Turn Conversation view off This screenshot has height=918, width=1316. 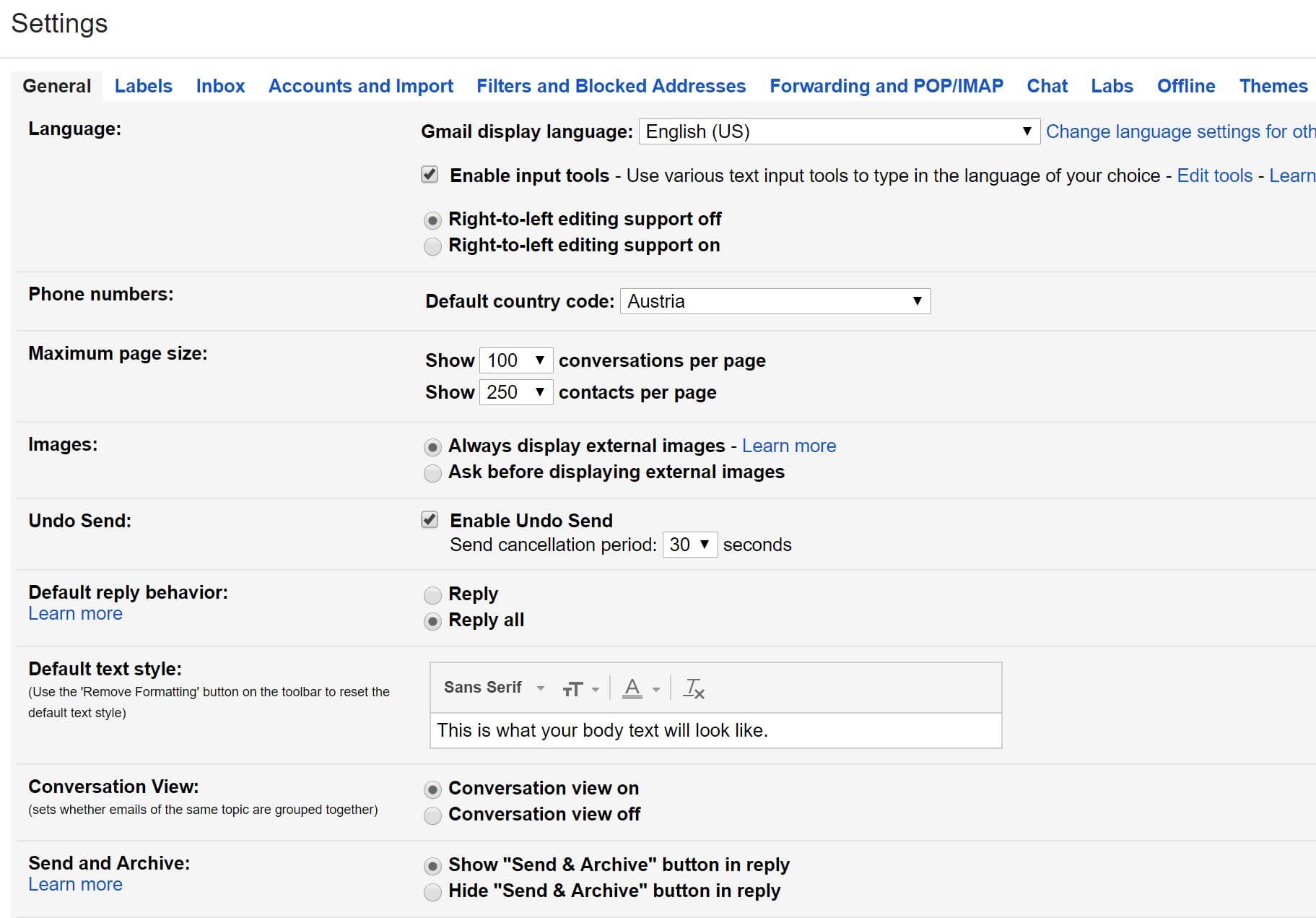click(x=432, y=815)
